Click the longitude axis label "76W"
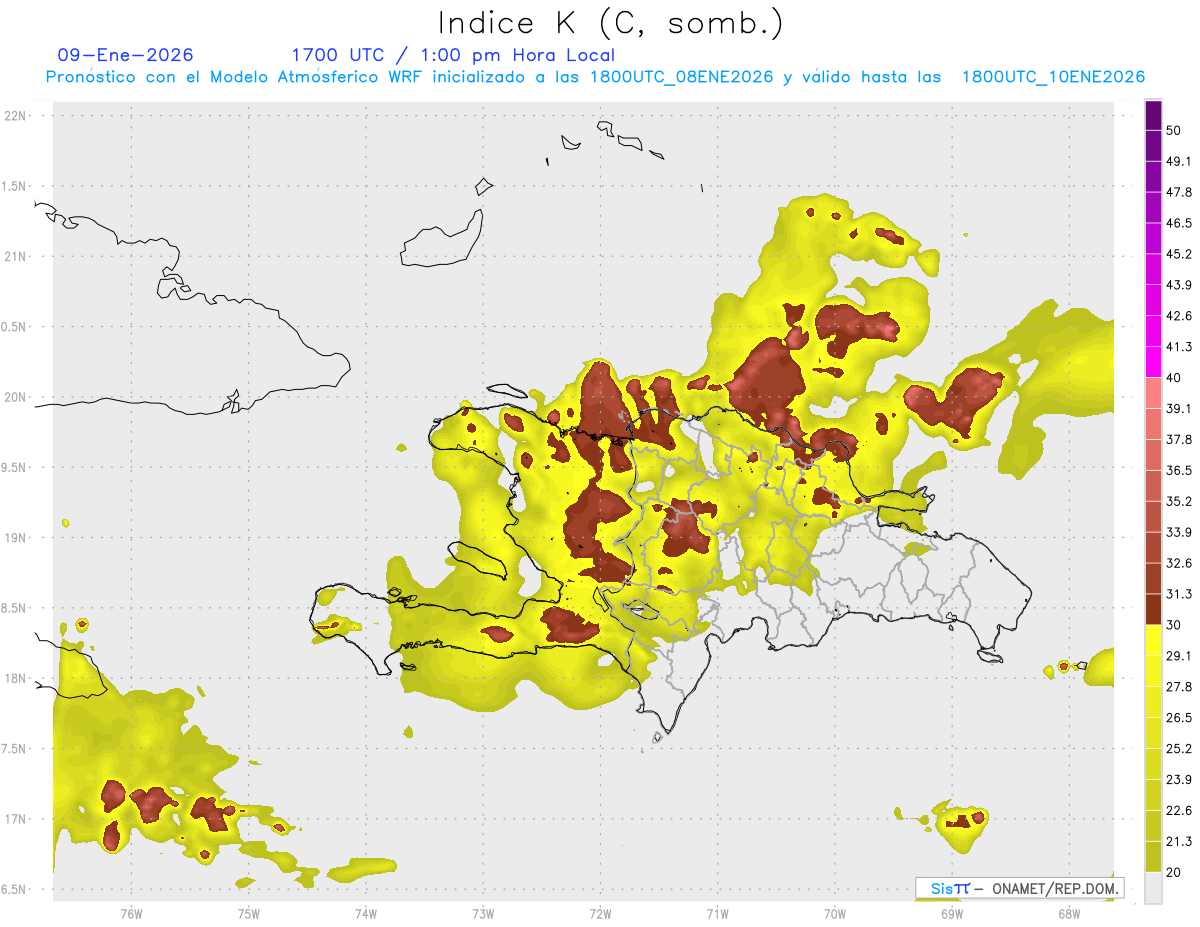1200x927 pixels. coord(131,914)
